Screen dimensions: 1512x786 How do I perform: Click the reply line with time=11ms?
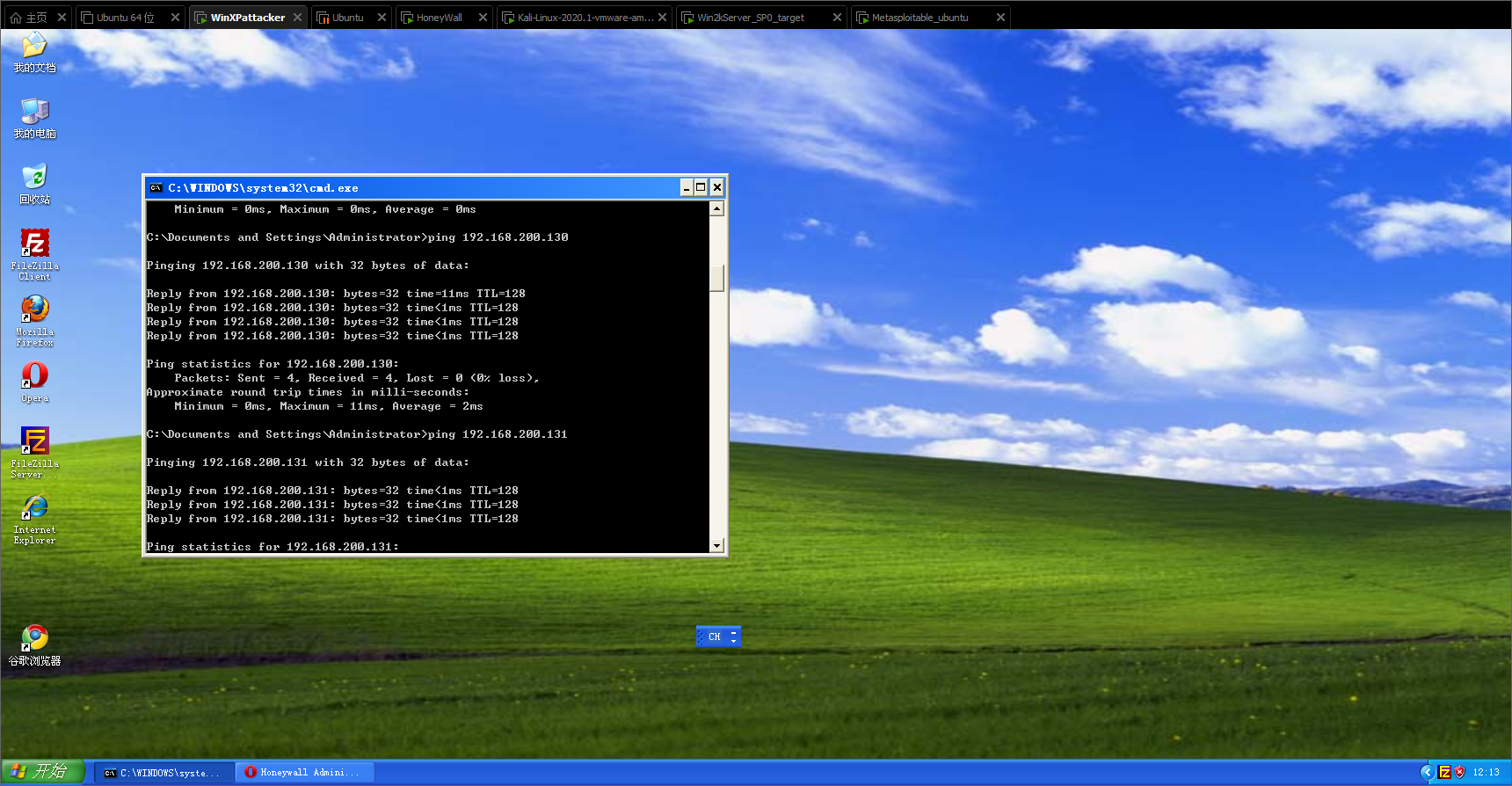(336, 294)
